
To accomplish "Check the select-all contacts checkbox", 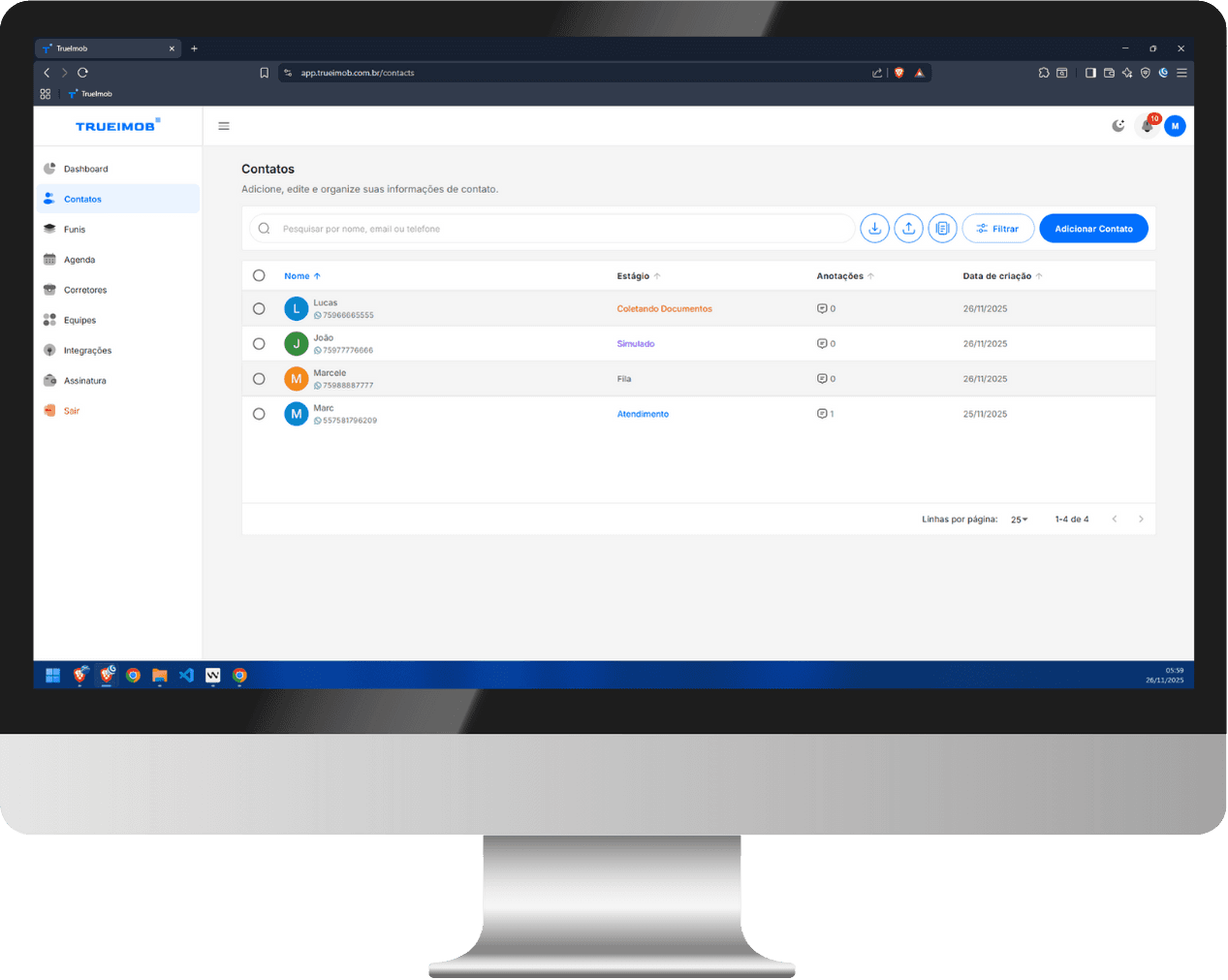I will (x=259, y=275).
